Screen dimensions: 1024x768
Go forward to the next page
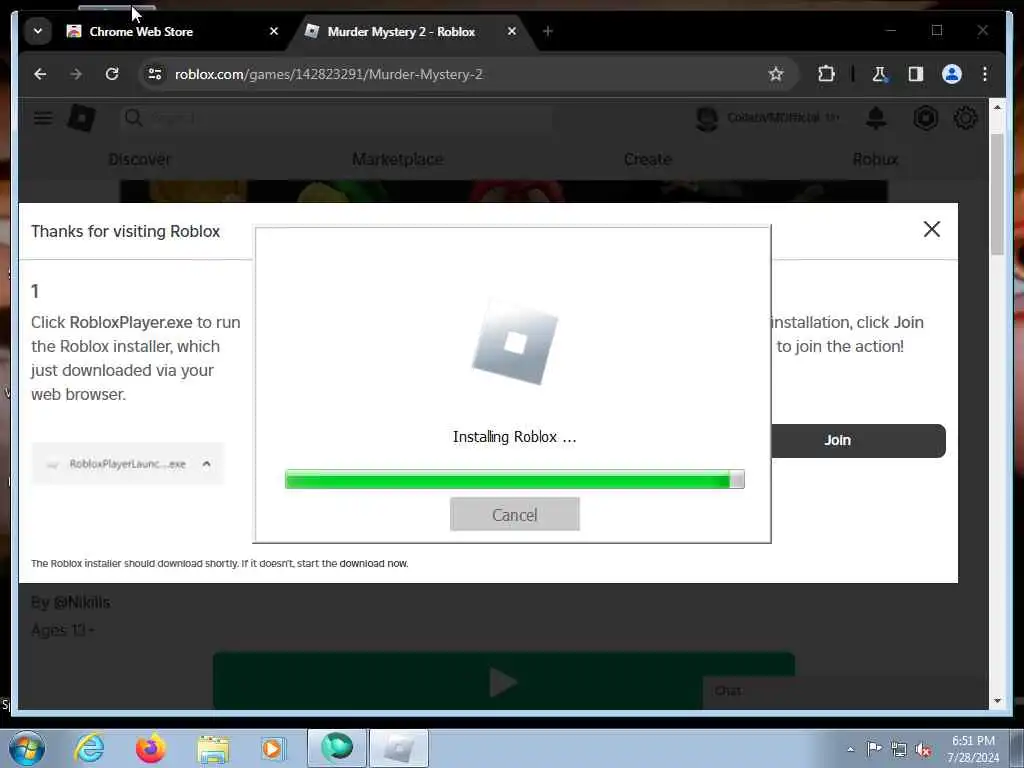coord(76,74)
